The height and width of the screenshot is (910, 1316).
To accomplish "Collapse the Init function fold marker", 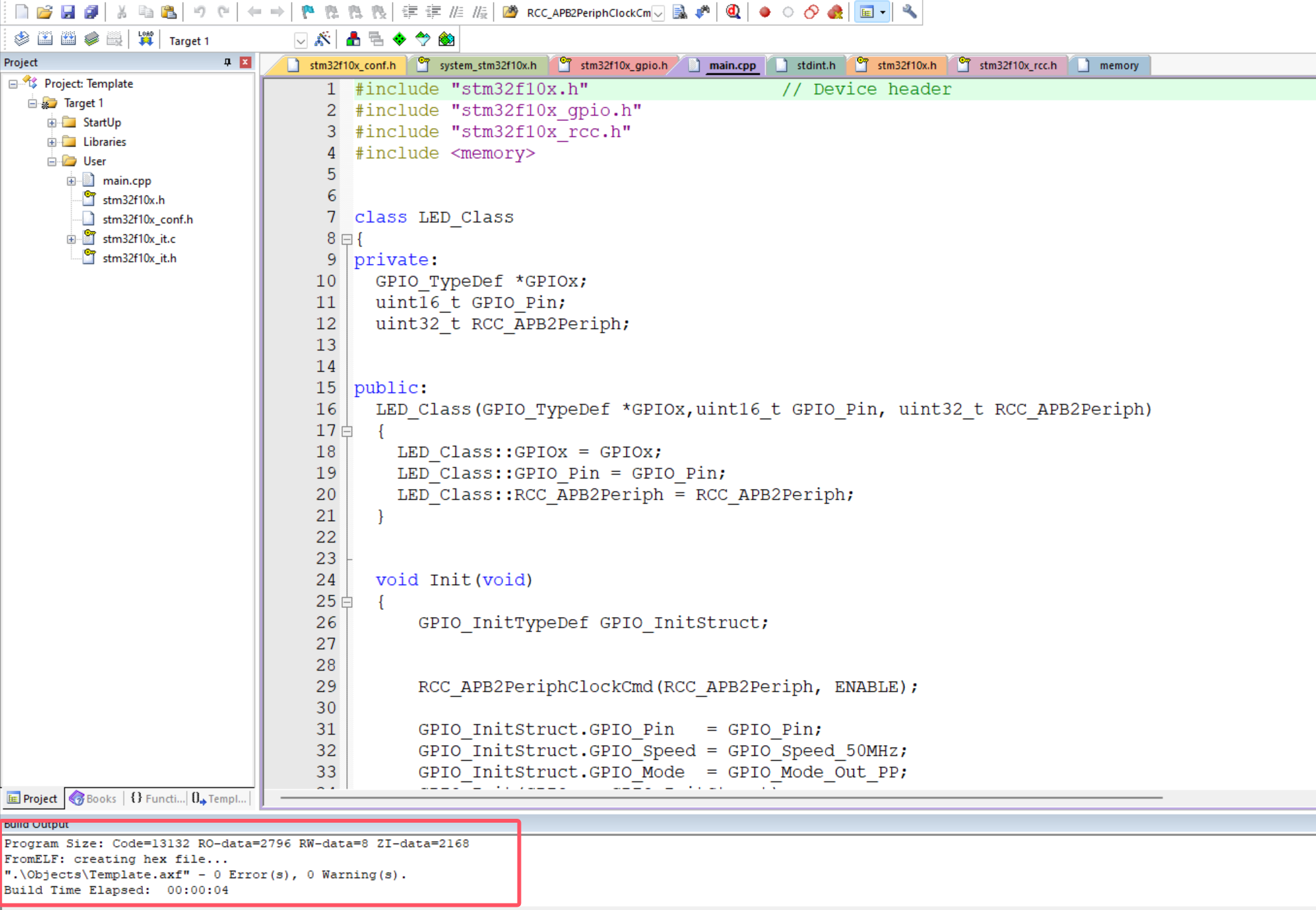I will pos(347,602).
